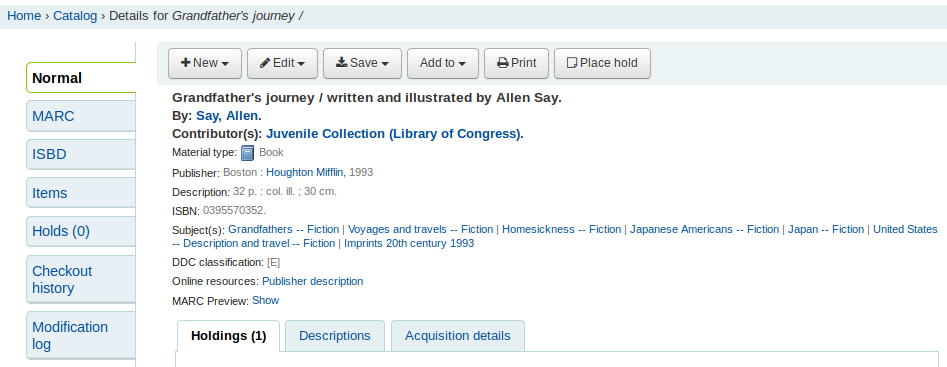Click the plus icon on New button

point(185,63)
